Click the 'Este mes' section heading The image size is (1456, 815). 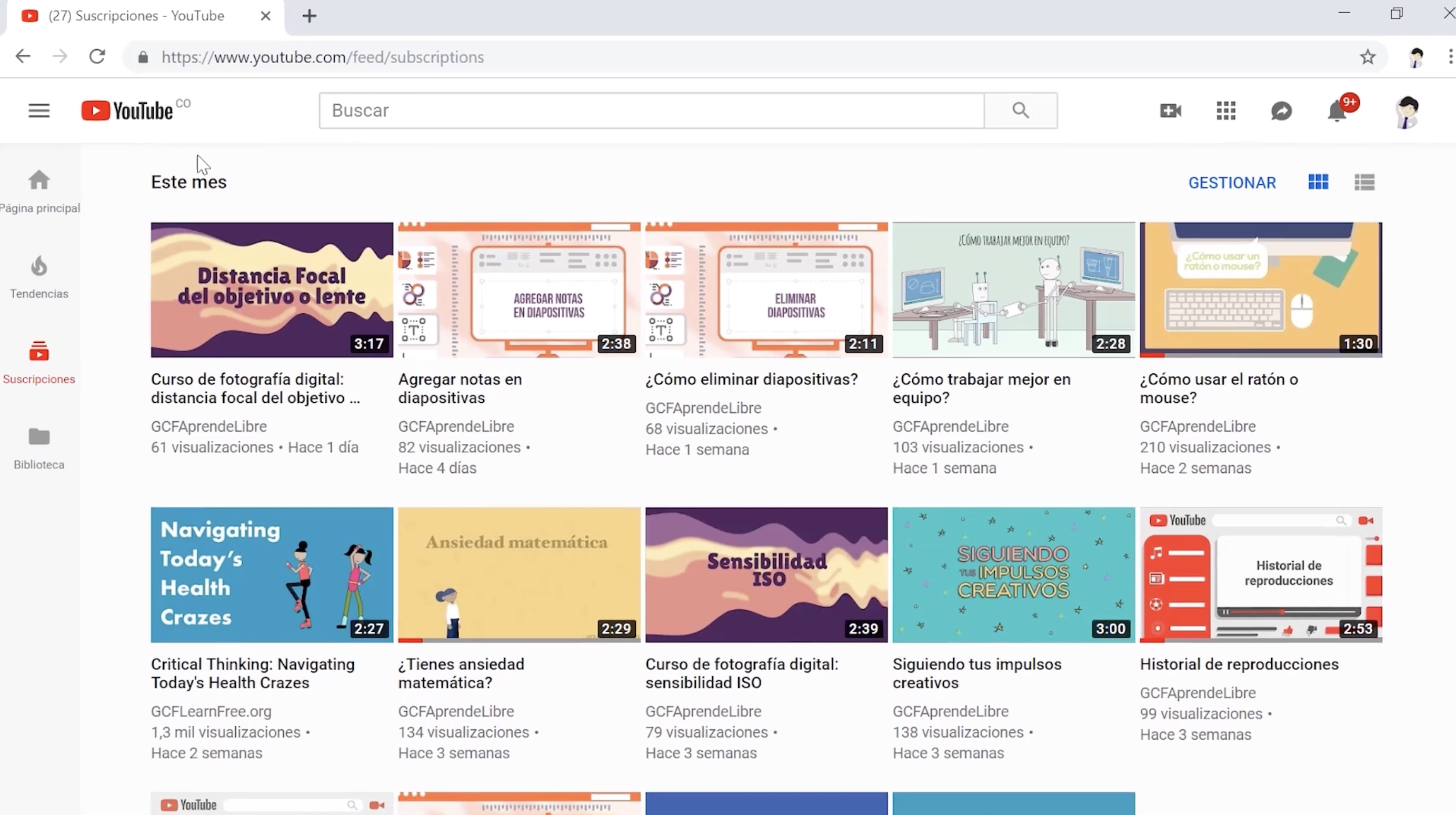pos(189,182)
